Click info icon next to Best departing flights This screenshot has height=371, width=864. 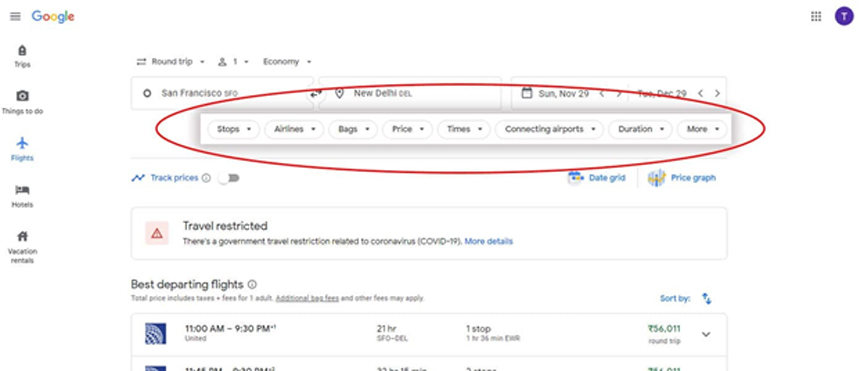pyautogui.click(x=252, y=284)
